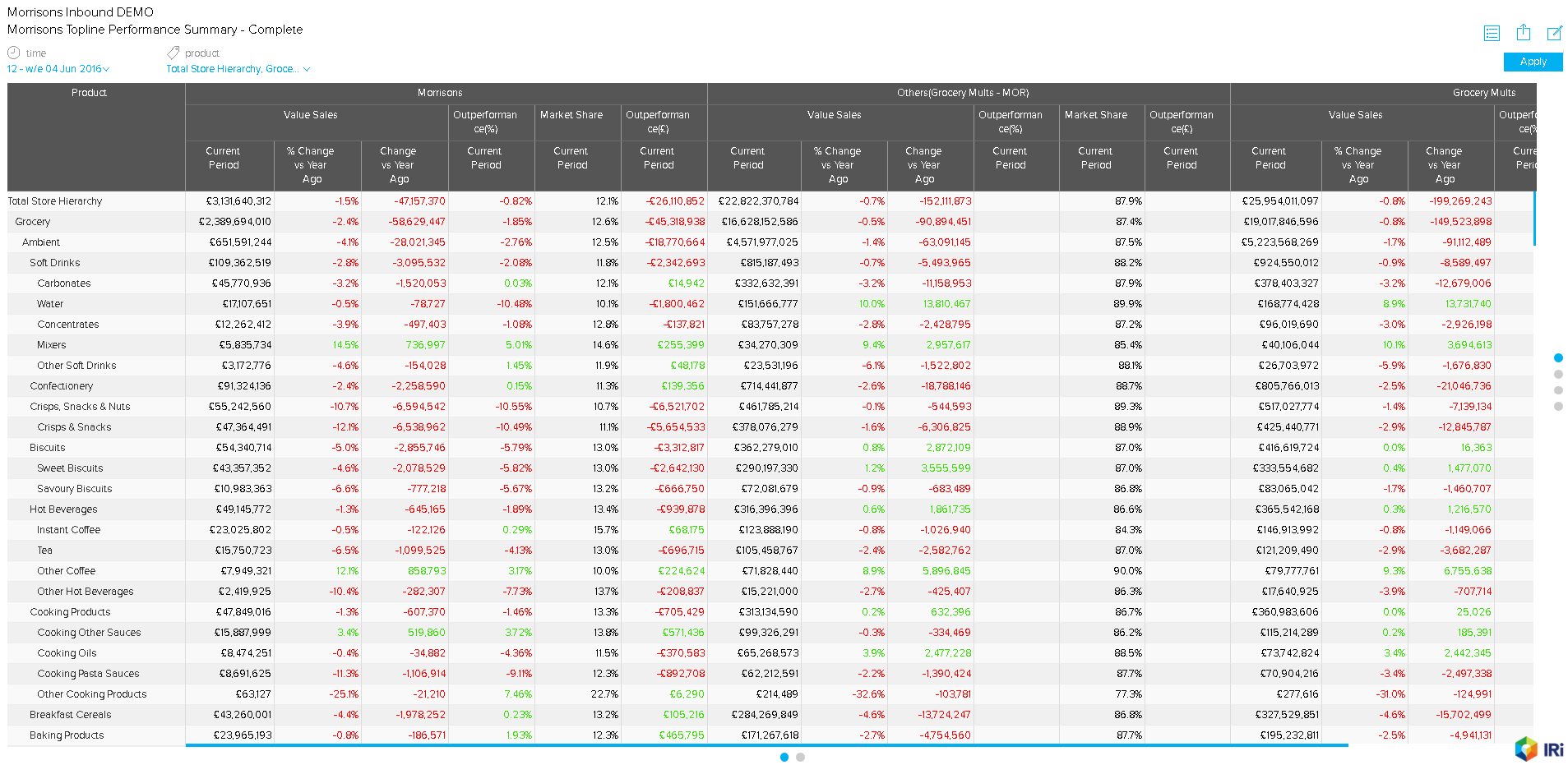This screenshot has height=765, width=1568.
Task: Select the fourth vertical page dot
Action: pyautogui.click(x=1558, y=407)
